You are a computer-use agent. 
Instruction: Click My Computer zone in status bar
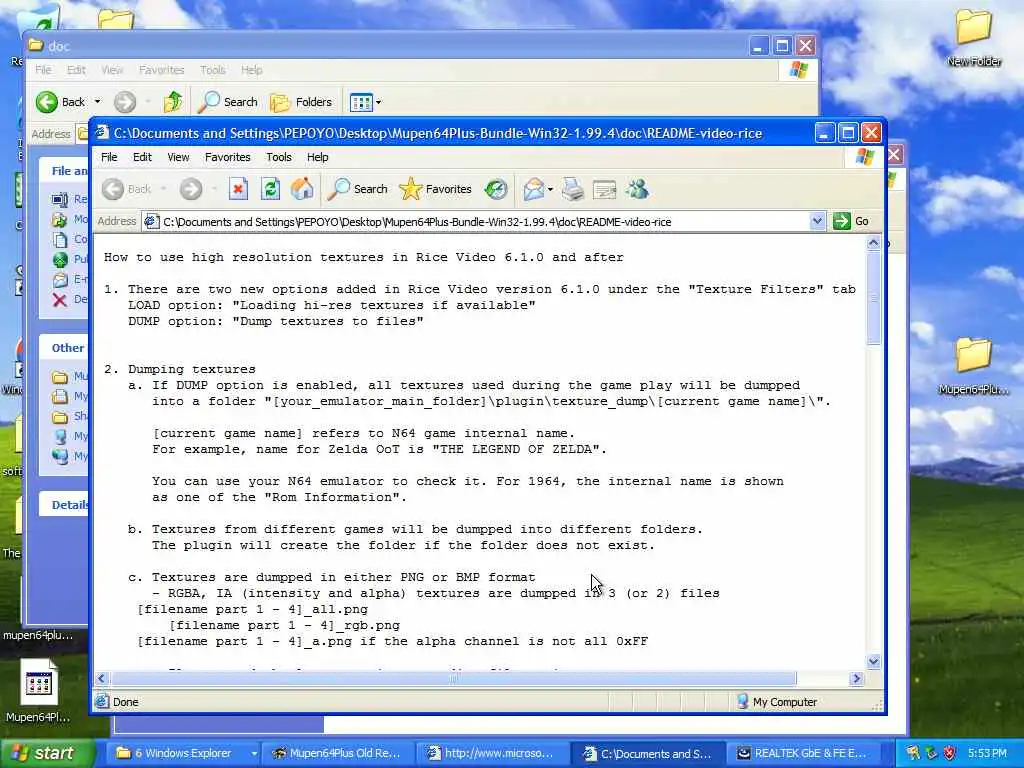coord(777,702)
